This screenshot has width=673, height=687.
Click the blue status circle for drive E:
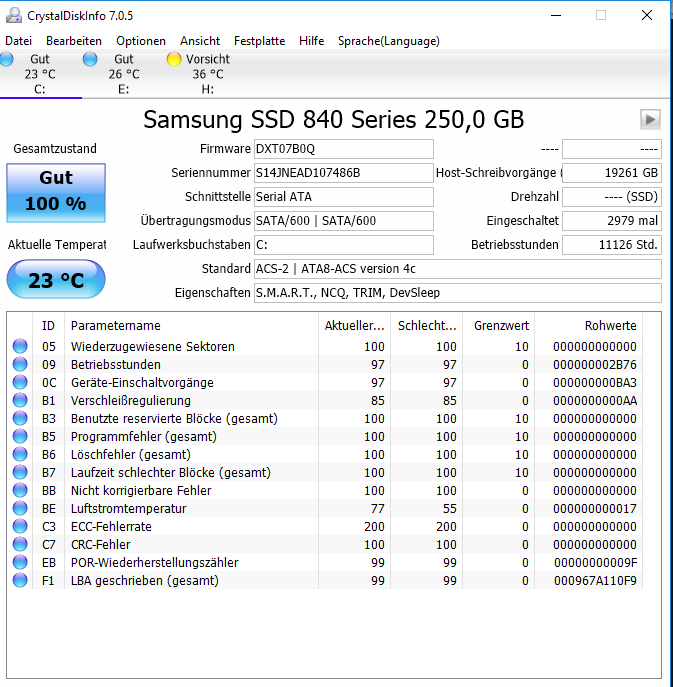click(90, 59)
